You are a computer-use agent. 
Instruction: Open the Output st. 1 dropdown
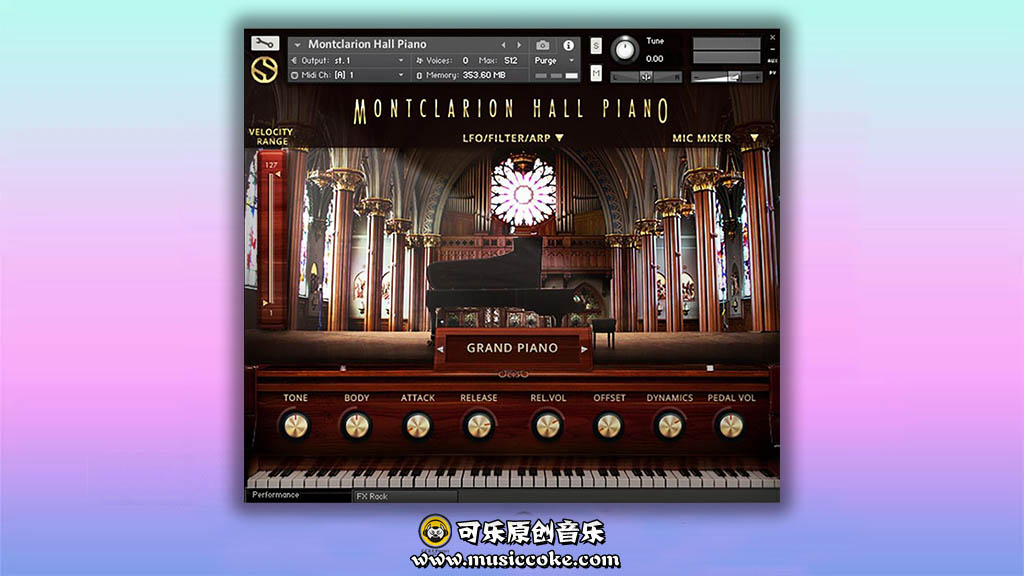coord(401,61)
